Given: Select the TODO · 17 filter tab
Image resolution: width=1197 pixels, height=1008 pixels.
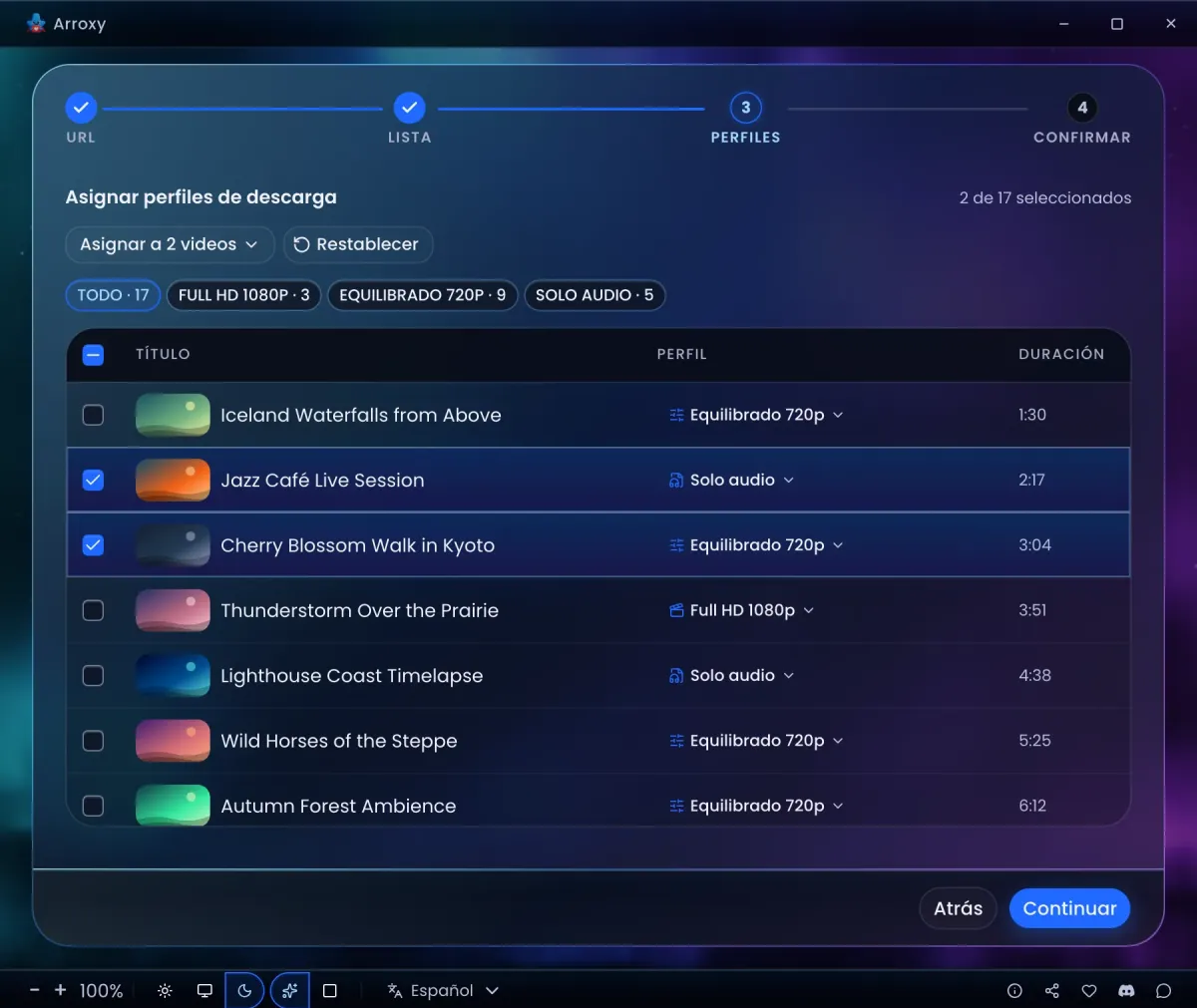Looking at the screenshot, I should [x=113, y=295].
